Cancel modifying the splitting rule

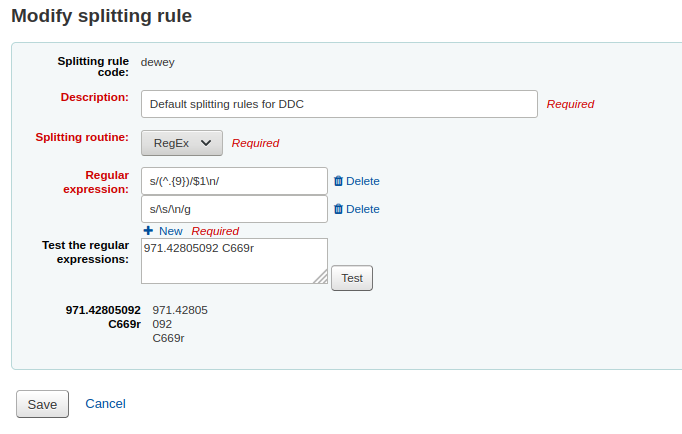pos(105,404)
